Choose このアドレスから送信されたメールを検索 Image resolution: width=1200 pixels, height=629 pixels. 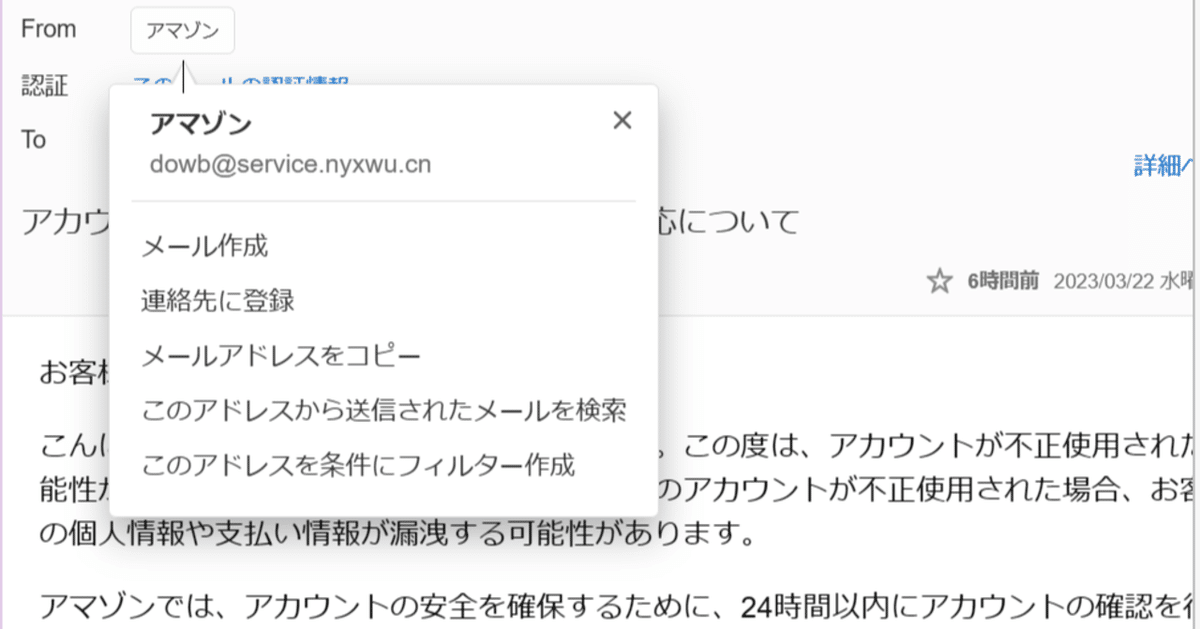pyautogui.click(x=383, y=410)
